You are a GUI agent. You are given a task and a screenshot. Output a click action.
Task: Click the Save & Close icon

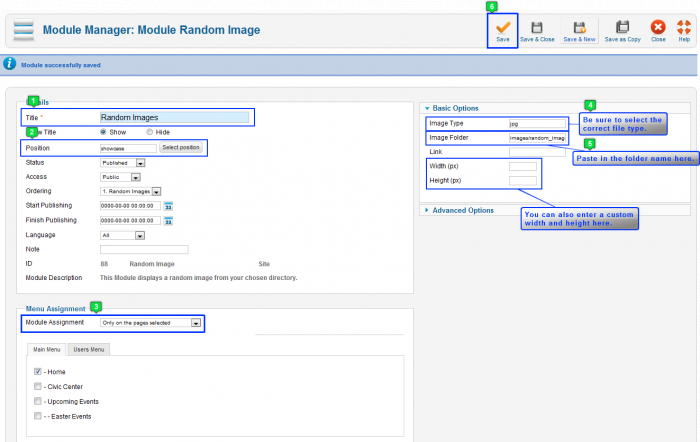[x=536, y=28]
